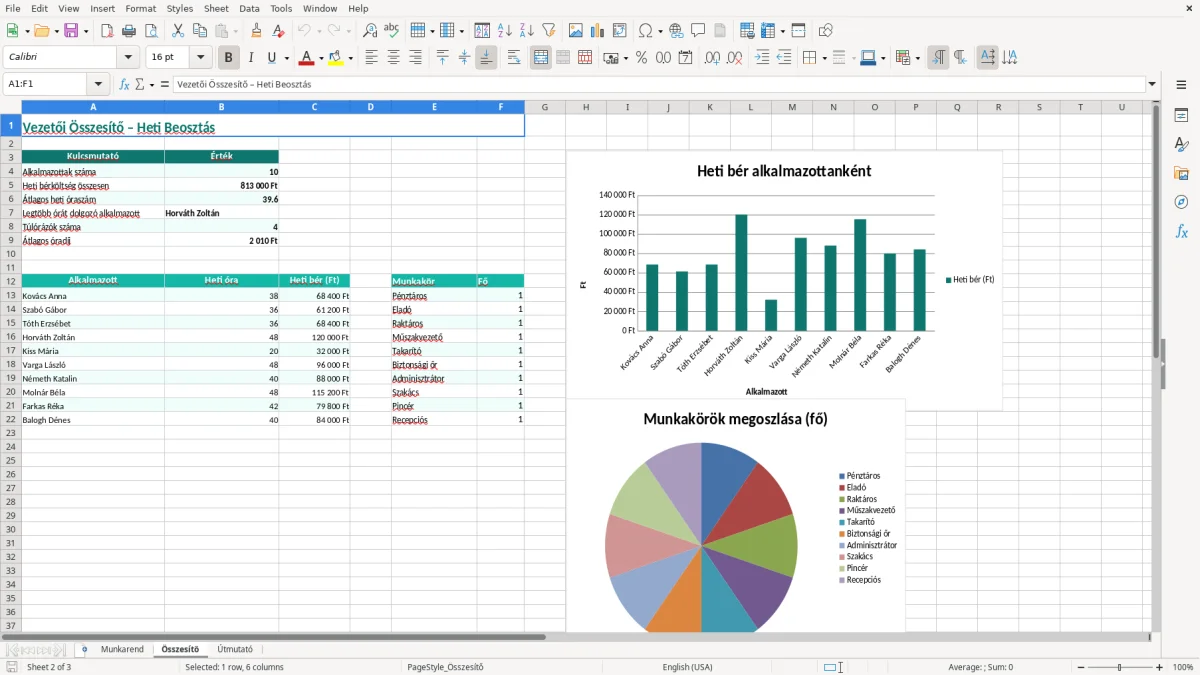Screen dimensions: 1200x675
Task: Open the Styles menu
Action: [x=180, y=8]
